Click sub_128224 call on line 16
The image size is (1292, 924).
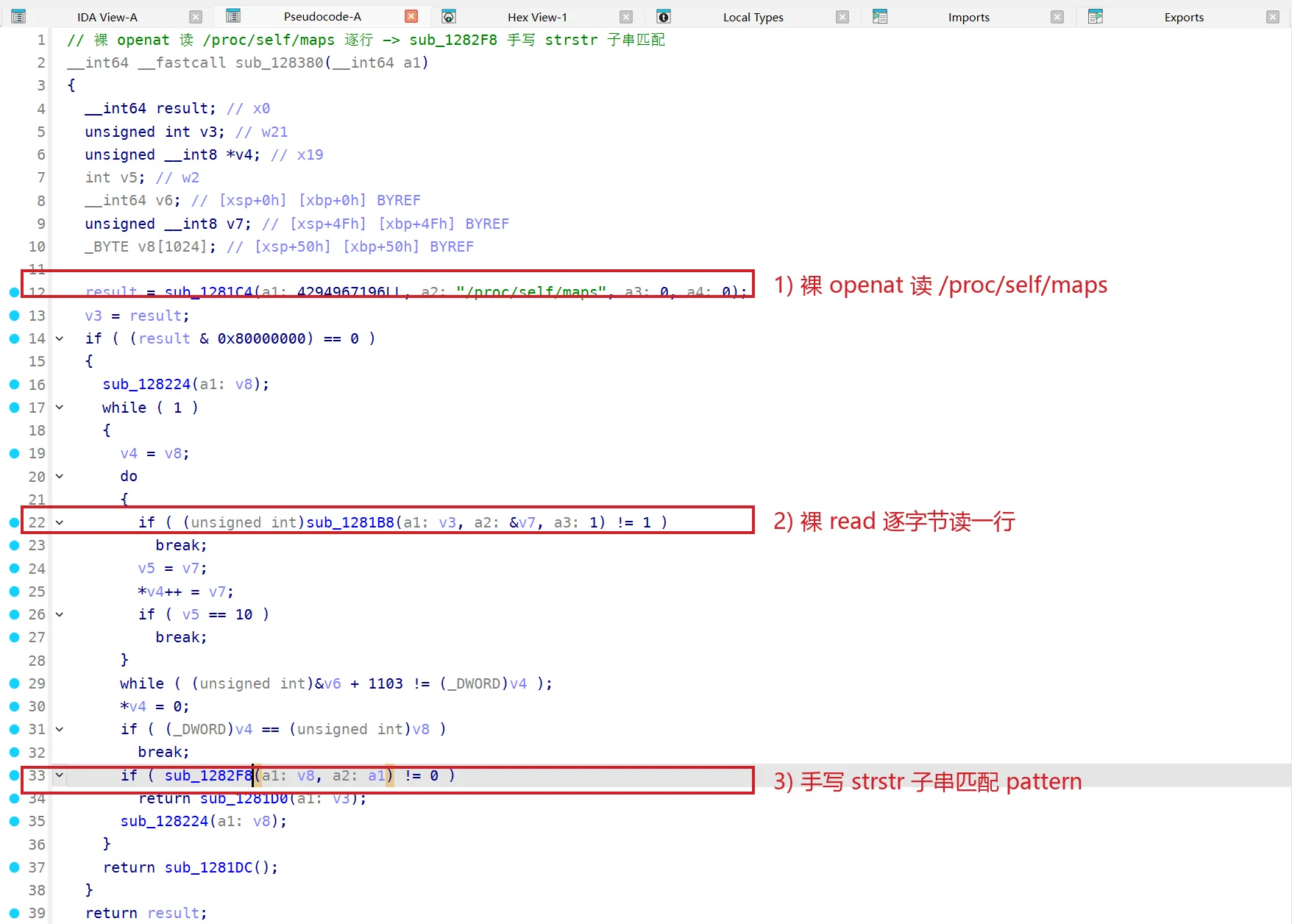147,384
